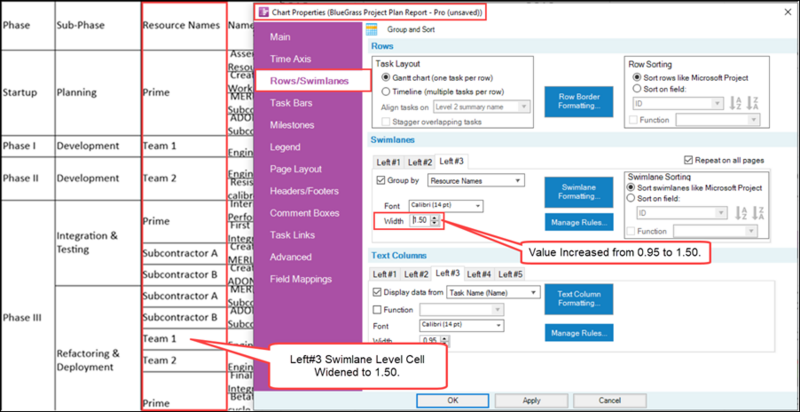
Task: Click Swimlane Sorting ascending A-Z icon
Action: pos(739,213)
